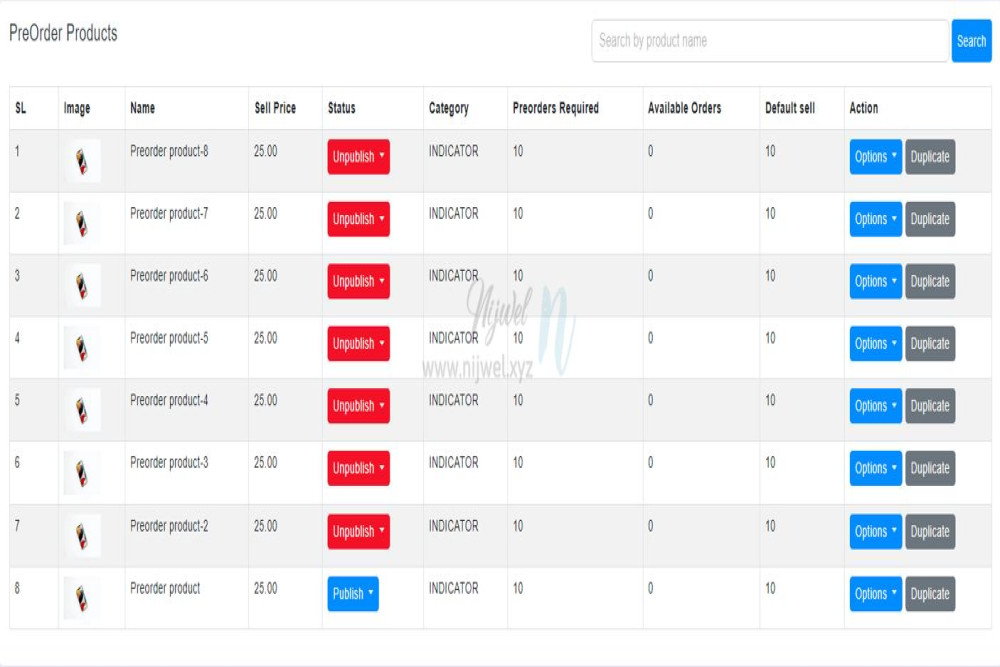Open Unpublish status dropdown for Preorder product-5
This screenshot has width=1000, height=667.
tap(358, 344)
